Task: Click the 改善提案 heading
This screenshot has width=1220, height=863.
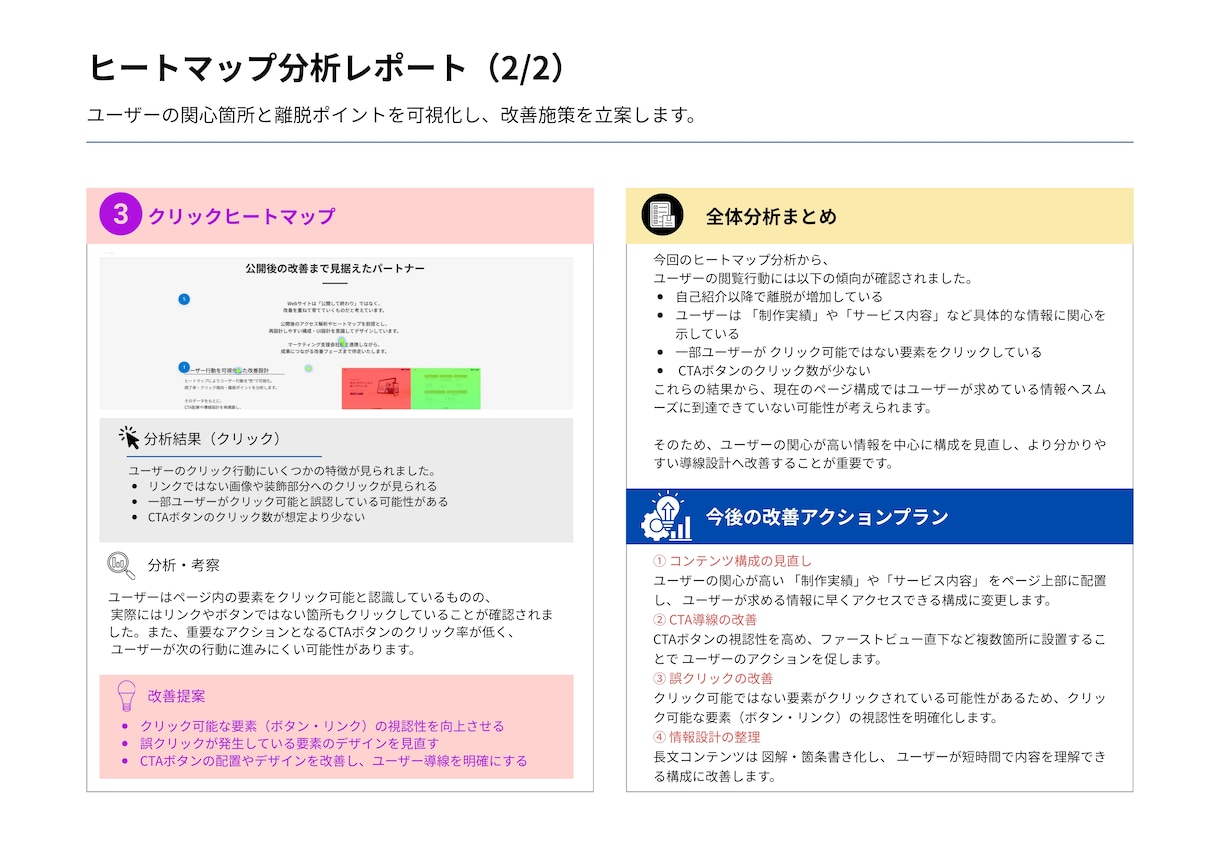Action: point(176,696)
